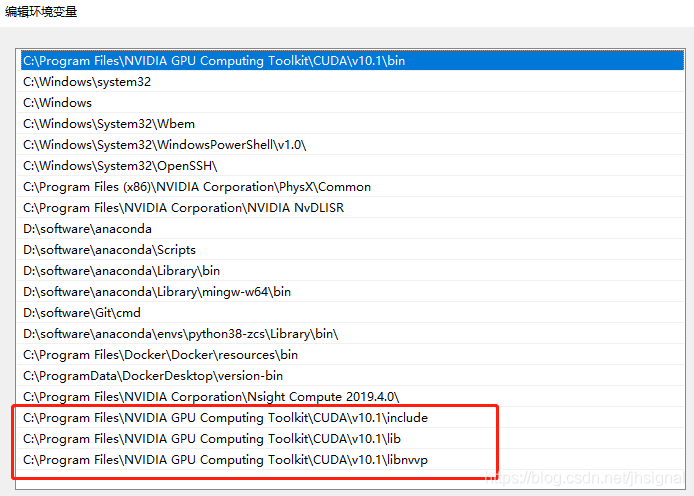Image resolution: width=694 pixels, height=496 pixels.
Task: Select the System32\Wbem path entry
Action: pos(97,124)
